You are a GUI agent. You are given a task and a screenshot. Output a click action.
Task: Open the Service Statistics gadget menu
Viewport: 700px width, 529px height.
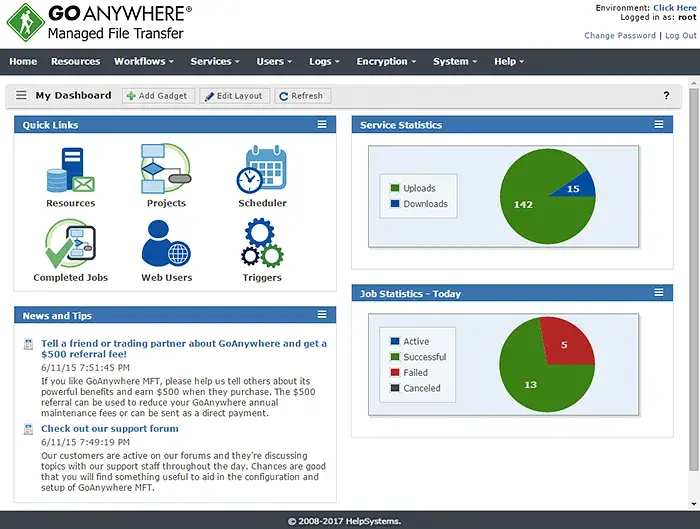pos(658,125)
